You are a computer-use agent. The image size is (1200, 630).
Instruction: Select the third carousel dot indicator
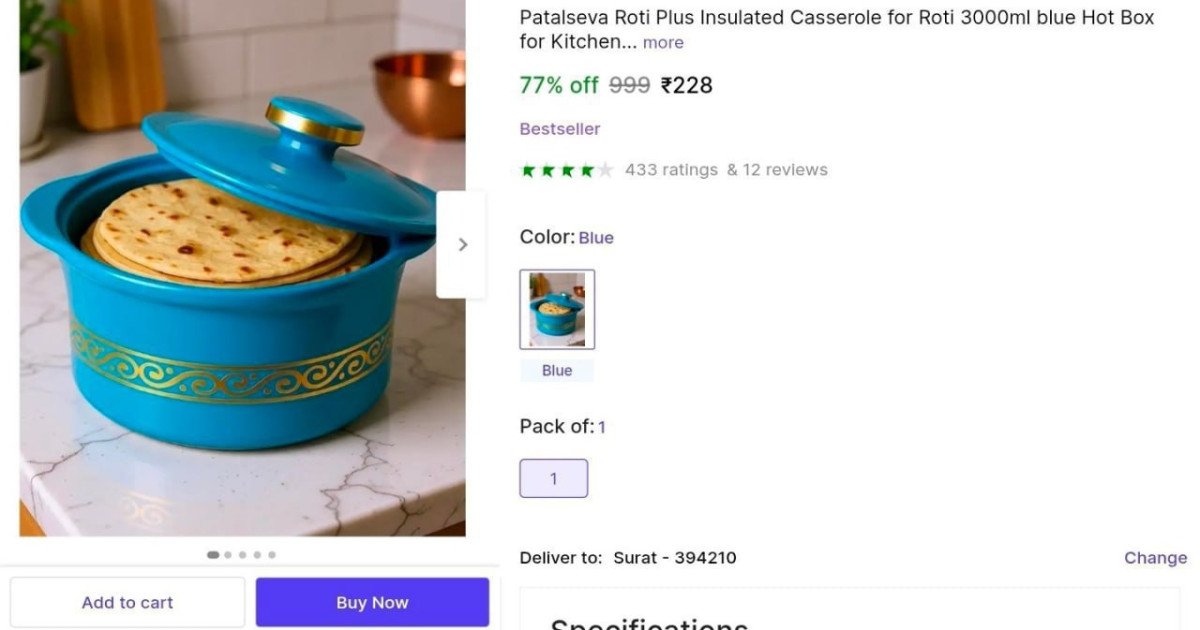242,554
